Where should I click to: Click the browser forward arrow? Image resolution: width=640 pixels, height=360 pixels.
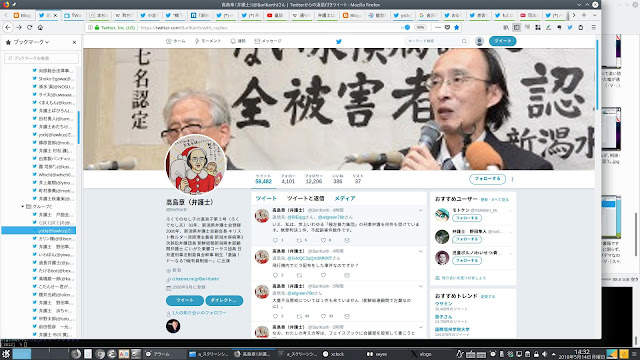19,27
